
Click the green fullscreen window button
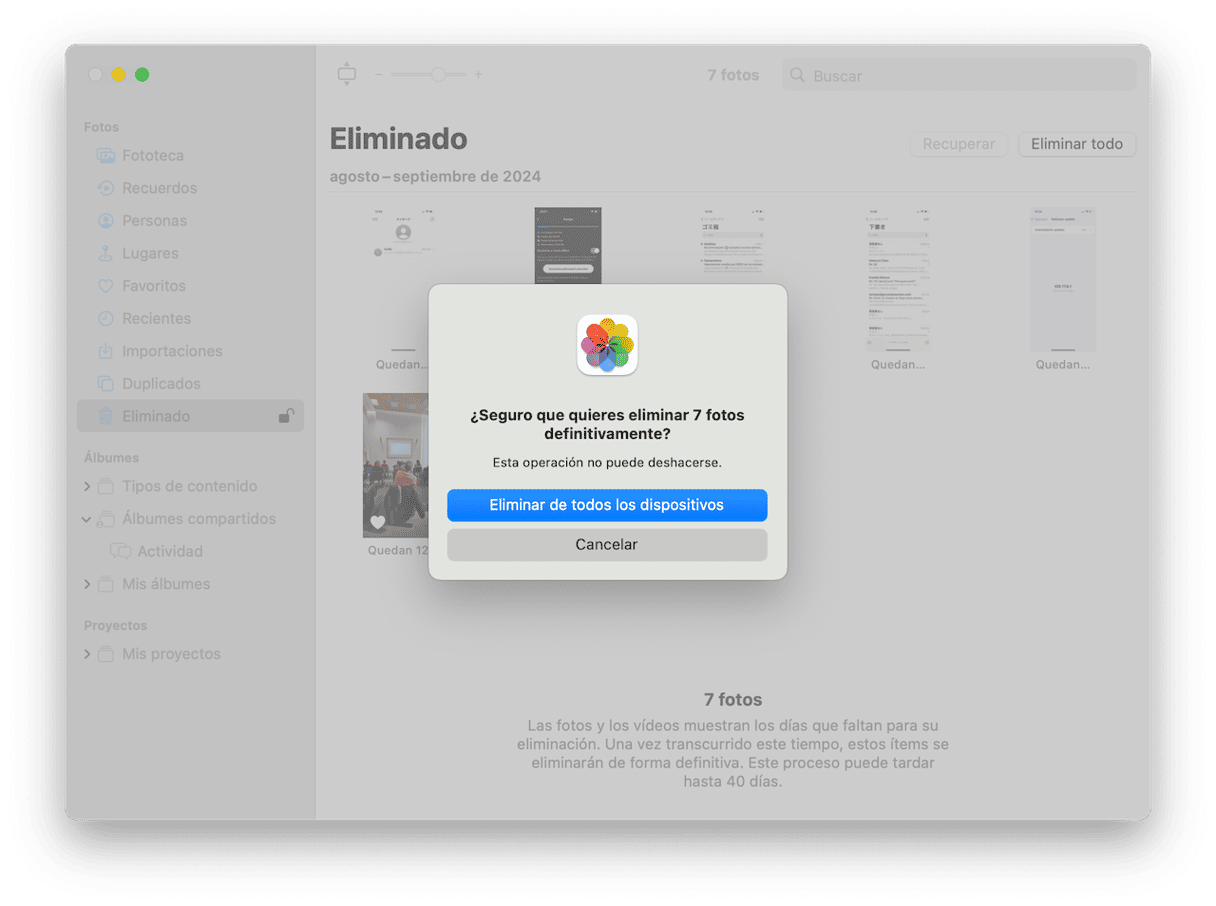(142, 75)
